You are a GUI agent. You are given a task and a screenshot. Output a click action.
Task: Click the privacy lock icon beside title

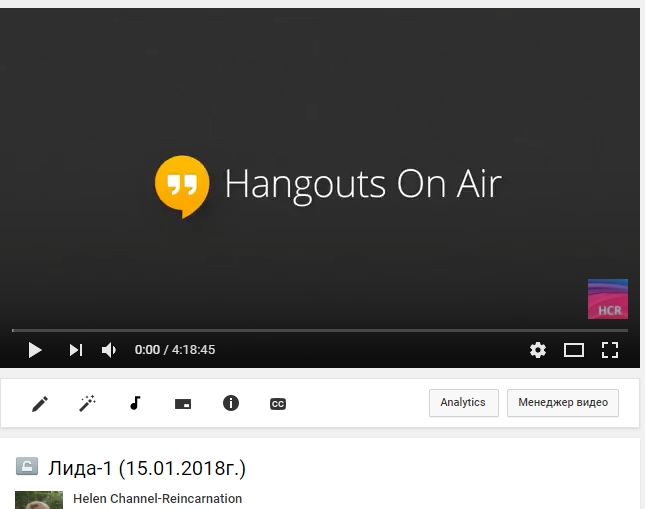click(x=27, y=467)
